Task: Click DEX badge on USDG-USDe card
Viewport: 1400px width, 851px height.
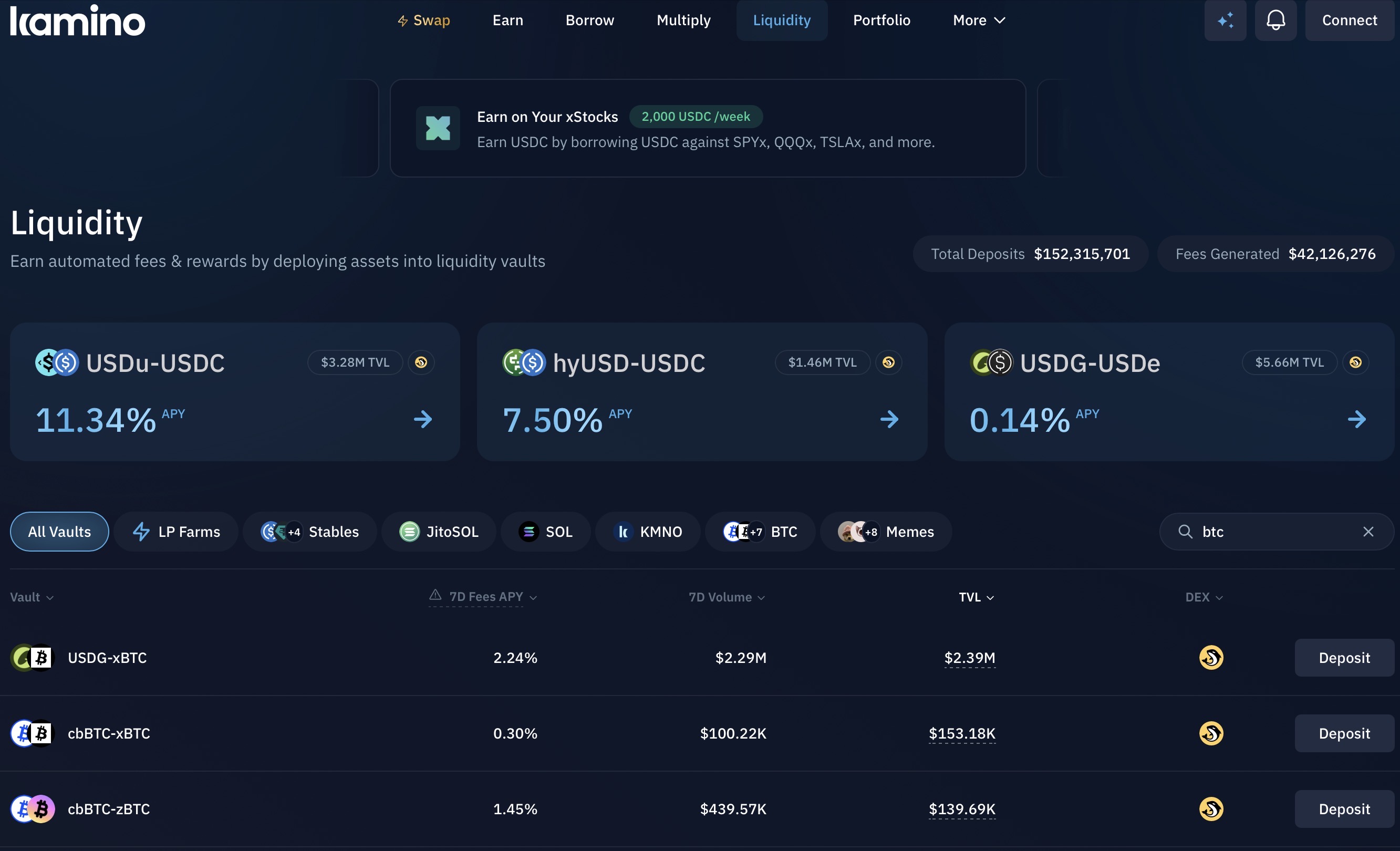Action: pyautogui.click(x=1356, y=362)
